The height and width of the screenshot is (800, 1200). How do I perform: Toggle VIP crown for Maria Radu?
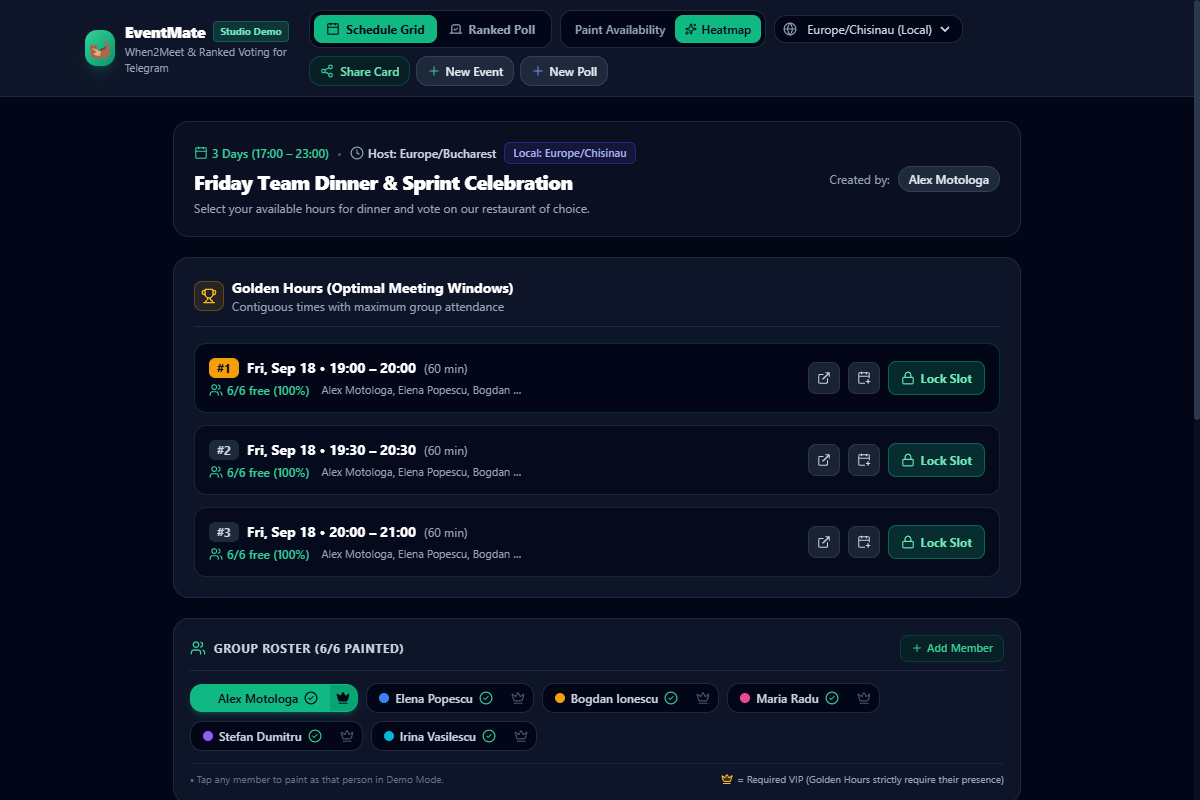point(864,698)
